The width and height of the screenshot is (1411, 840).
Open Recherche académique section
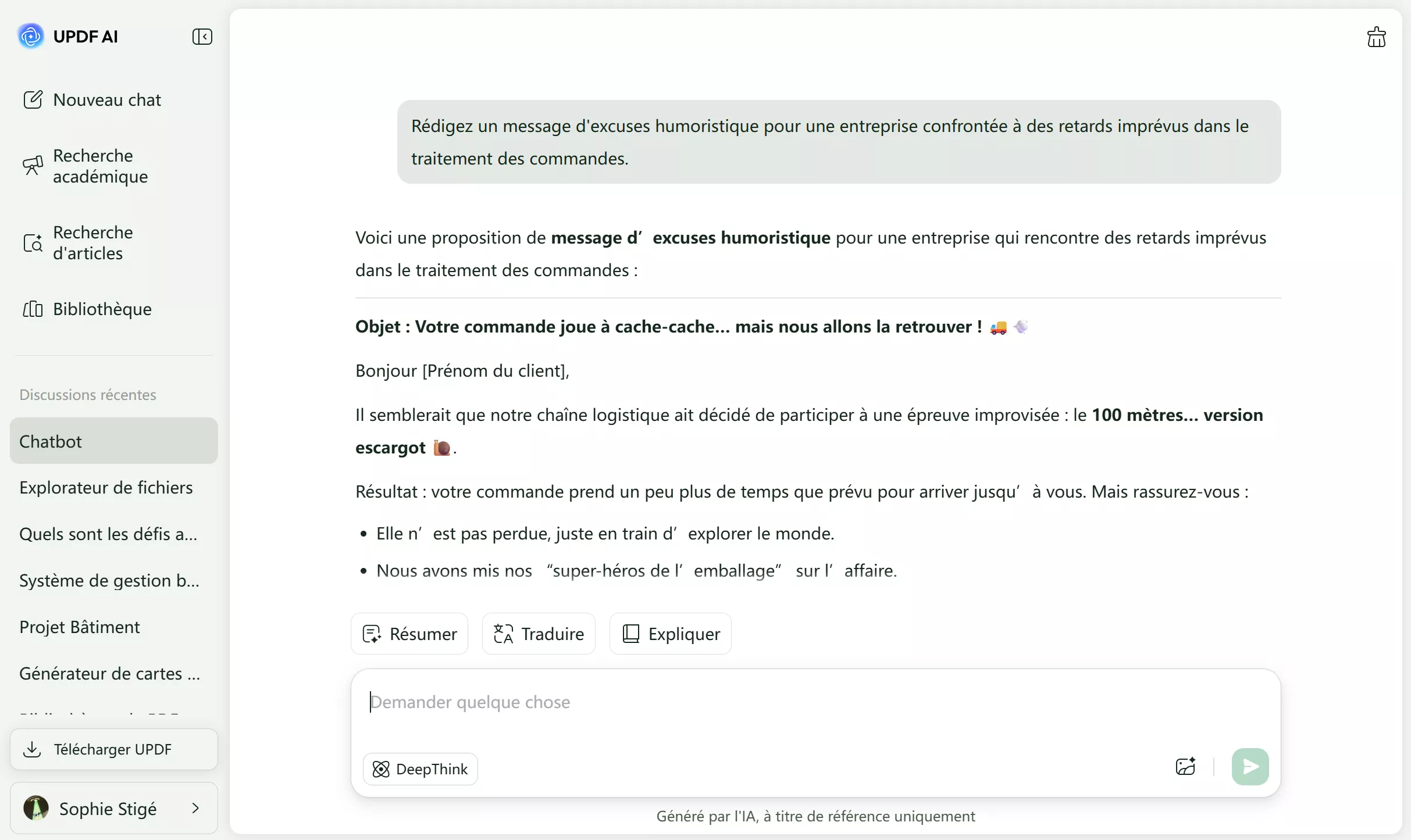[x=100, y=166]
